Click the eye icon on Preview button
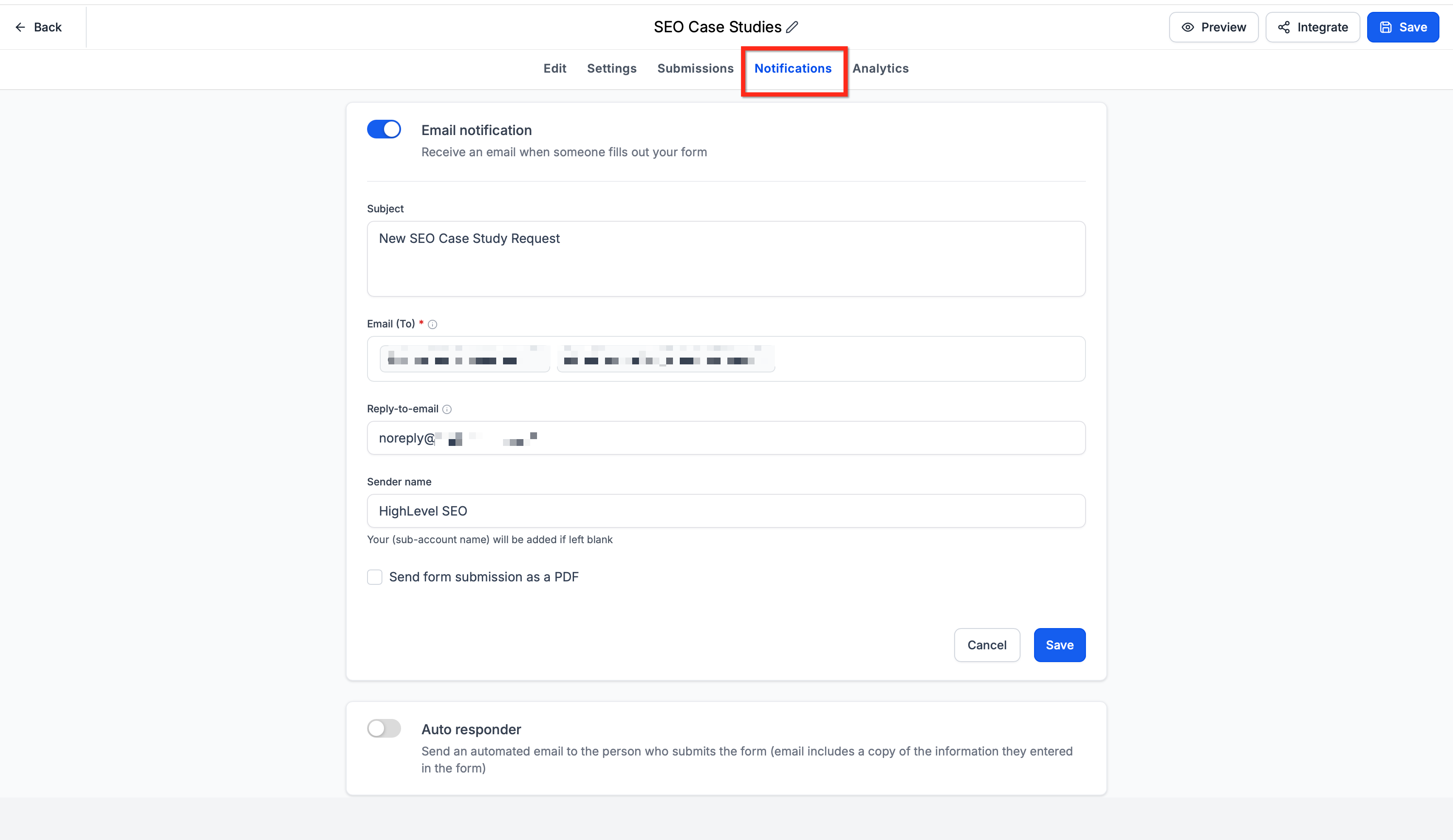Viewport: 1453px width, 840px height. (1188, 27)
